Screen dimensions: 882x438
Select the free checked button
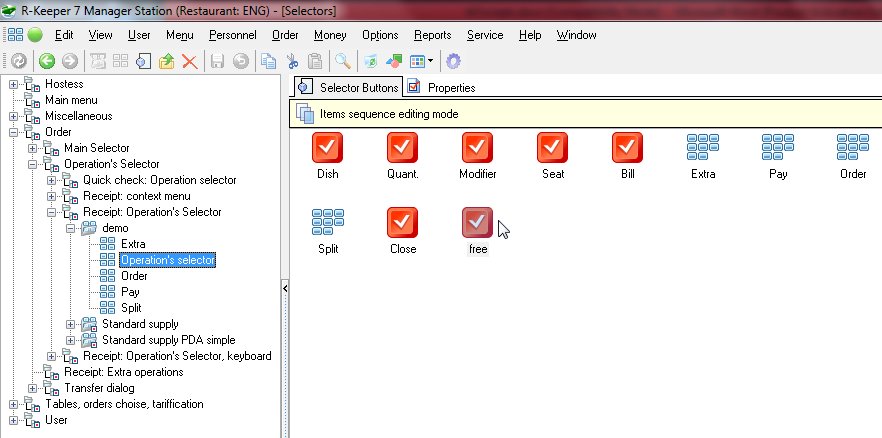(x=477, y=222)
